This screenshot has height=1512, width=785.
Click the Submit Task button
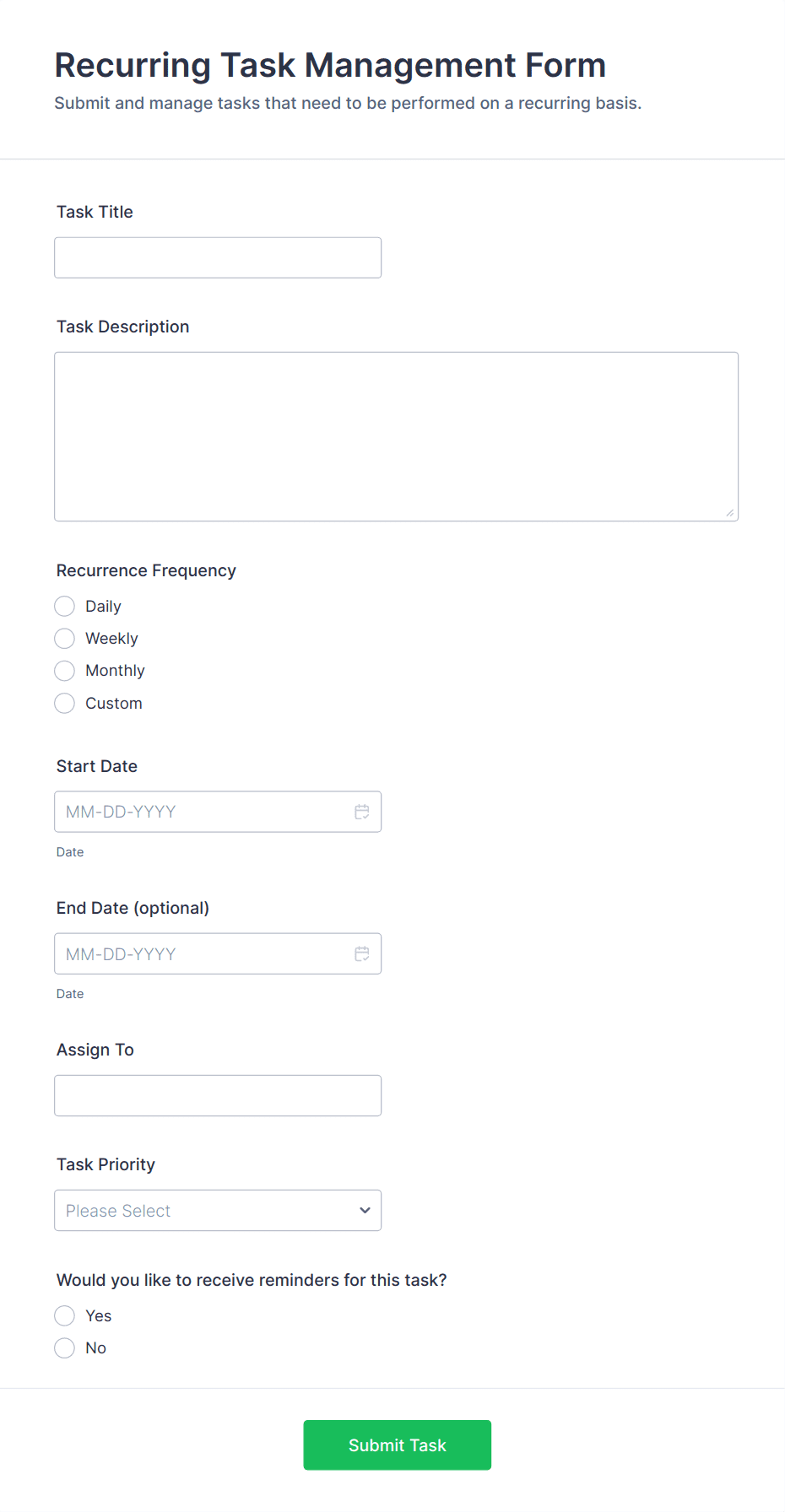click(397, 1445)
